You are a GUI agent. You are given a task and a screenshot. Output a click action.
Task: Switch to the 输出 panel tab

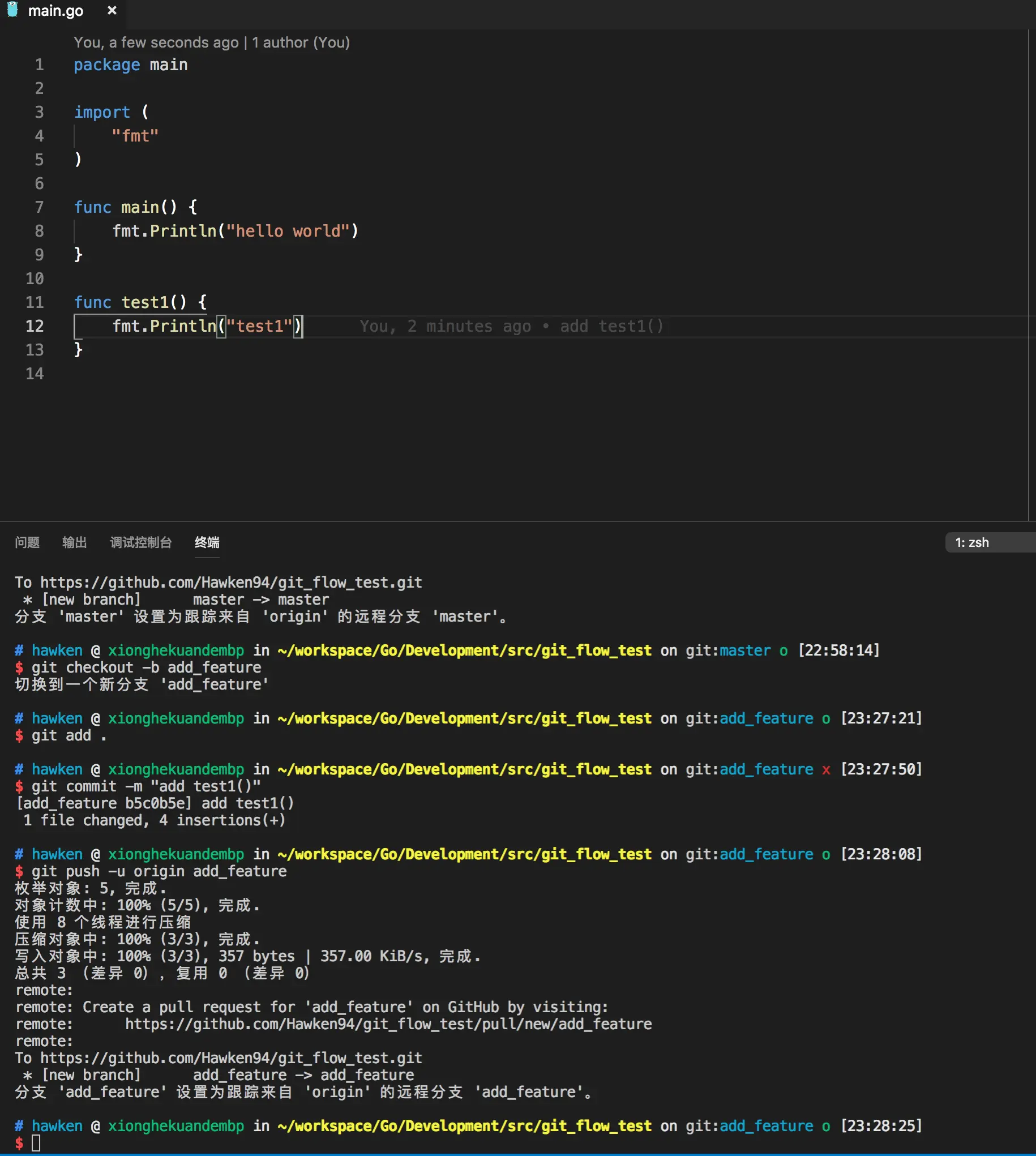[75, 542]
